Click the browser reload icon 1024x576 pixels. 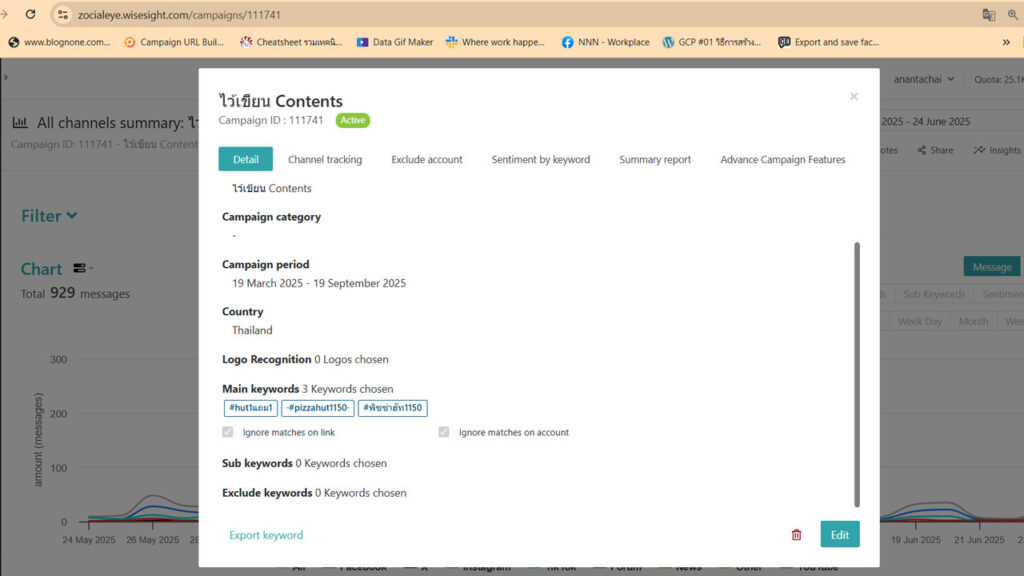tap(30, 15)
